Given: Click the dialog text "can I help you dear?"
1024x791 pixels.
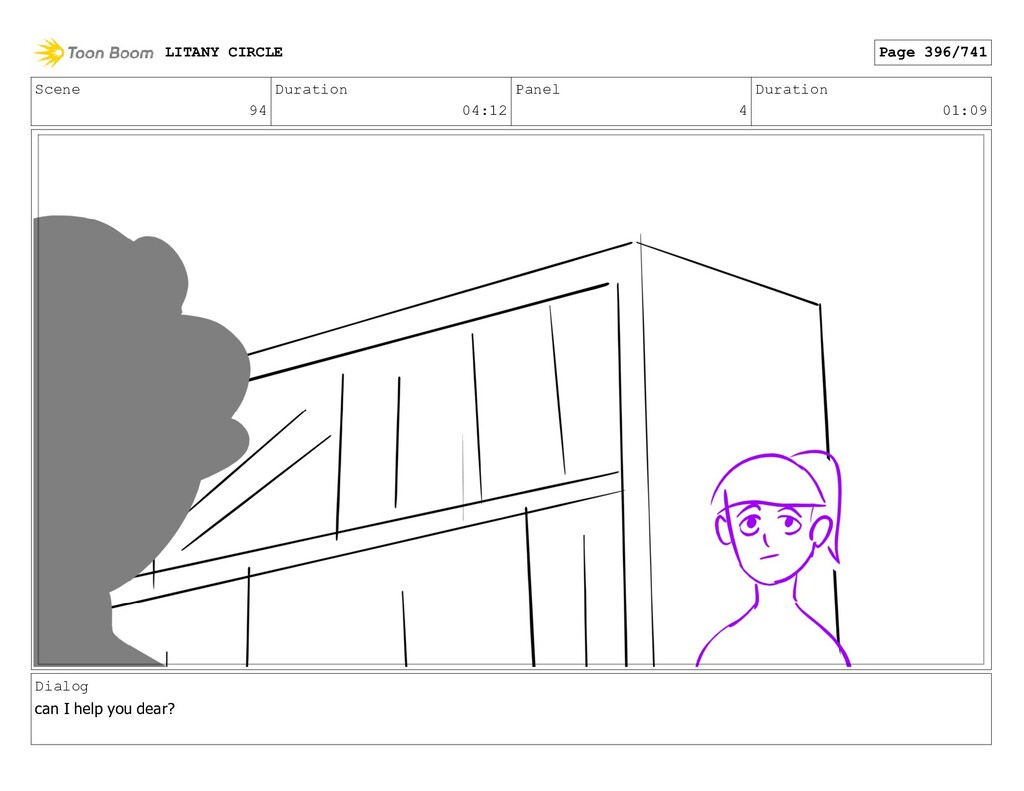Looking at the screenshot, I should [104, 709].
